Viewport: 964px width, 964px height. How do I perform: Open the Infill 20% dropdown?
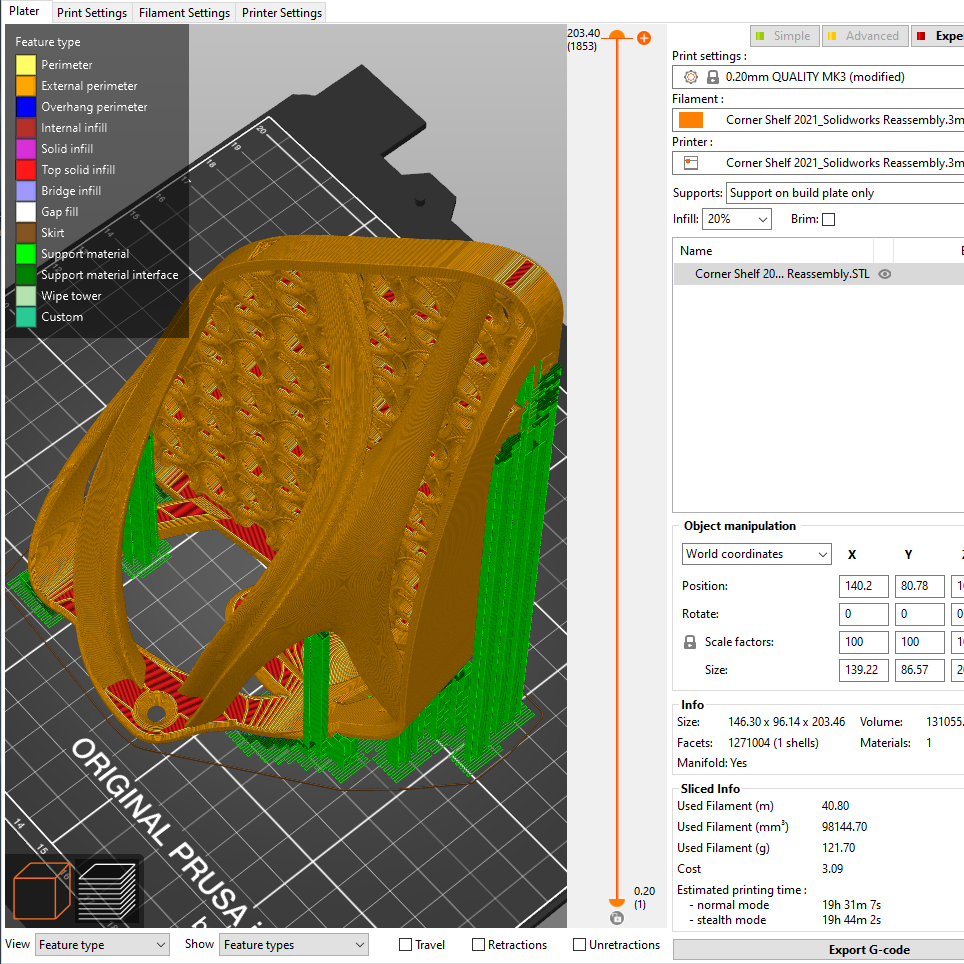[x=737, y=219]
